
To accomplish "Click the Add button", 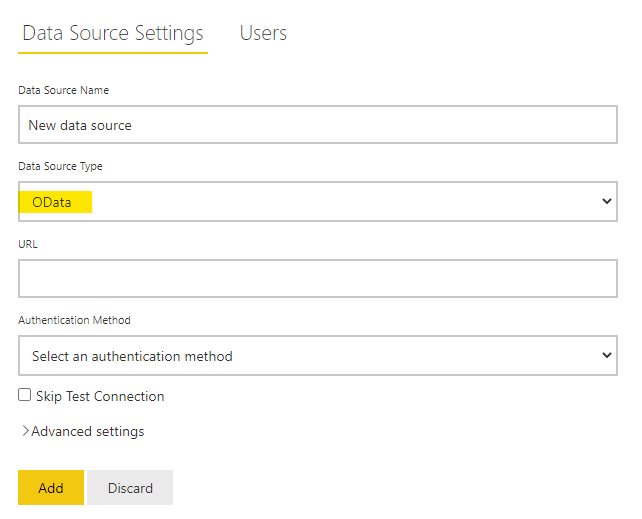I will tap(51, 487).
